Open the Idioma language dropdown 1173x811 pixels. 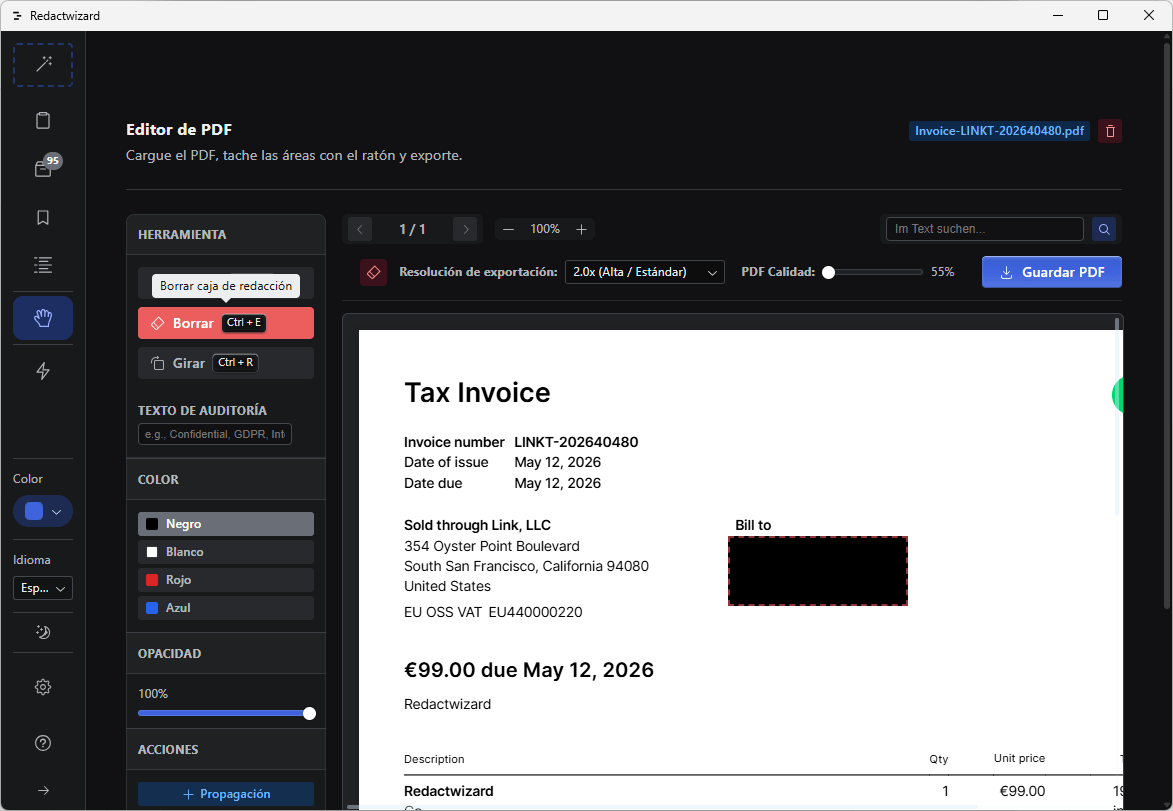point(43,588)
